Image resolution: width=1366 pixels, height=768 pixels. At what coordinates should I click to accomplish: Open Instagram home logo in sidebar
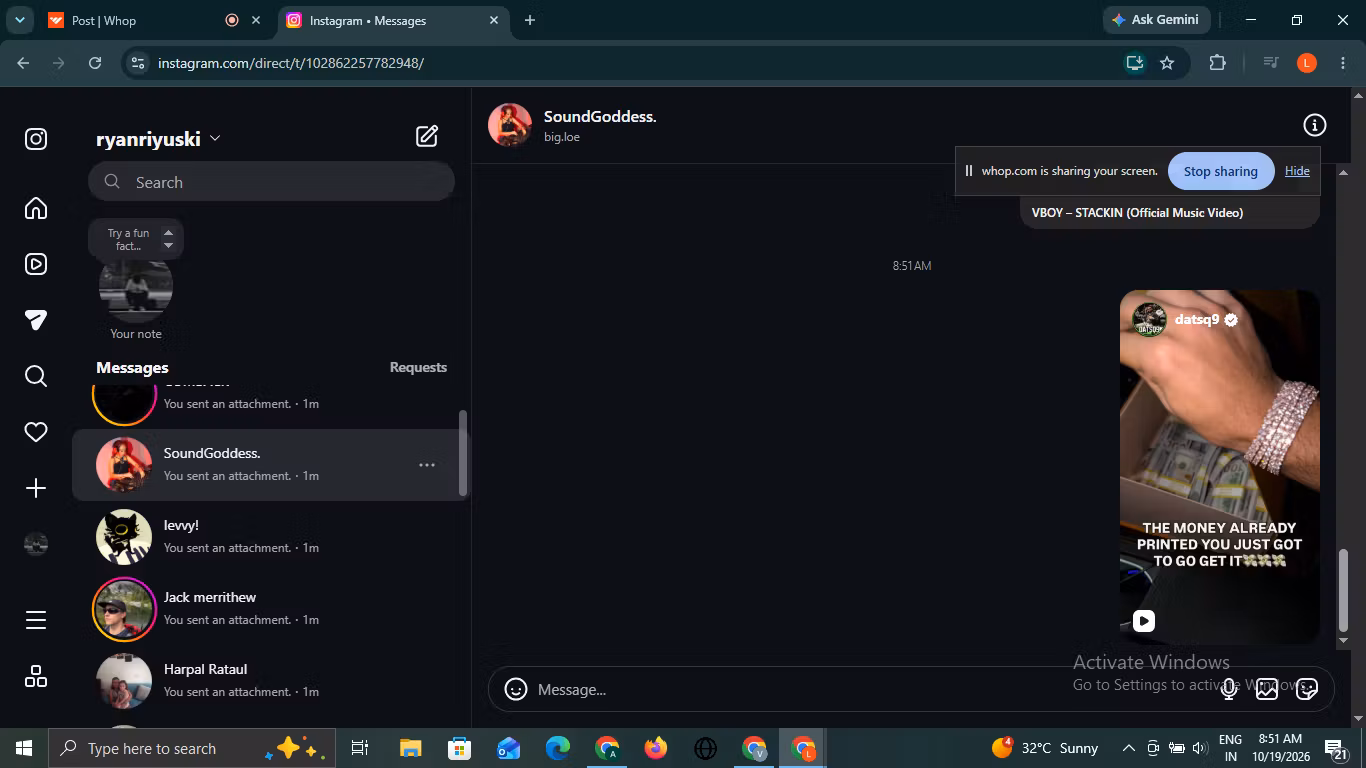pos(36,139)
